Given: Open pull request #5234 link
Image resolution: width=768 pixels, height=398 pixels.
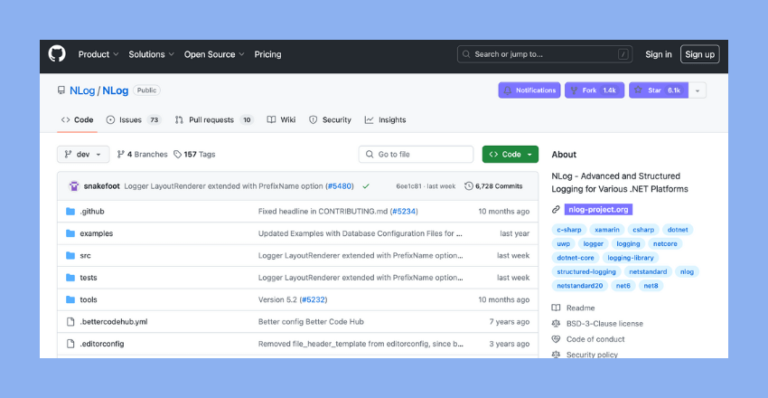Looking at the screenshot, I should click(x=404, y=211).
